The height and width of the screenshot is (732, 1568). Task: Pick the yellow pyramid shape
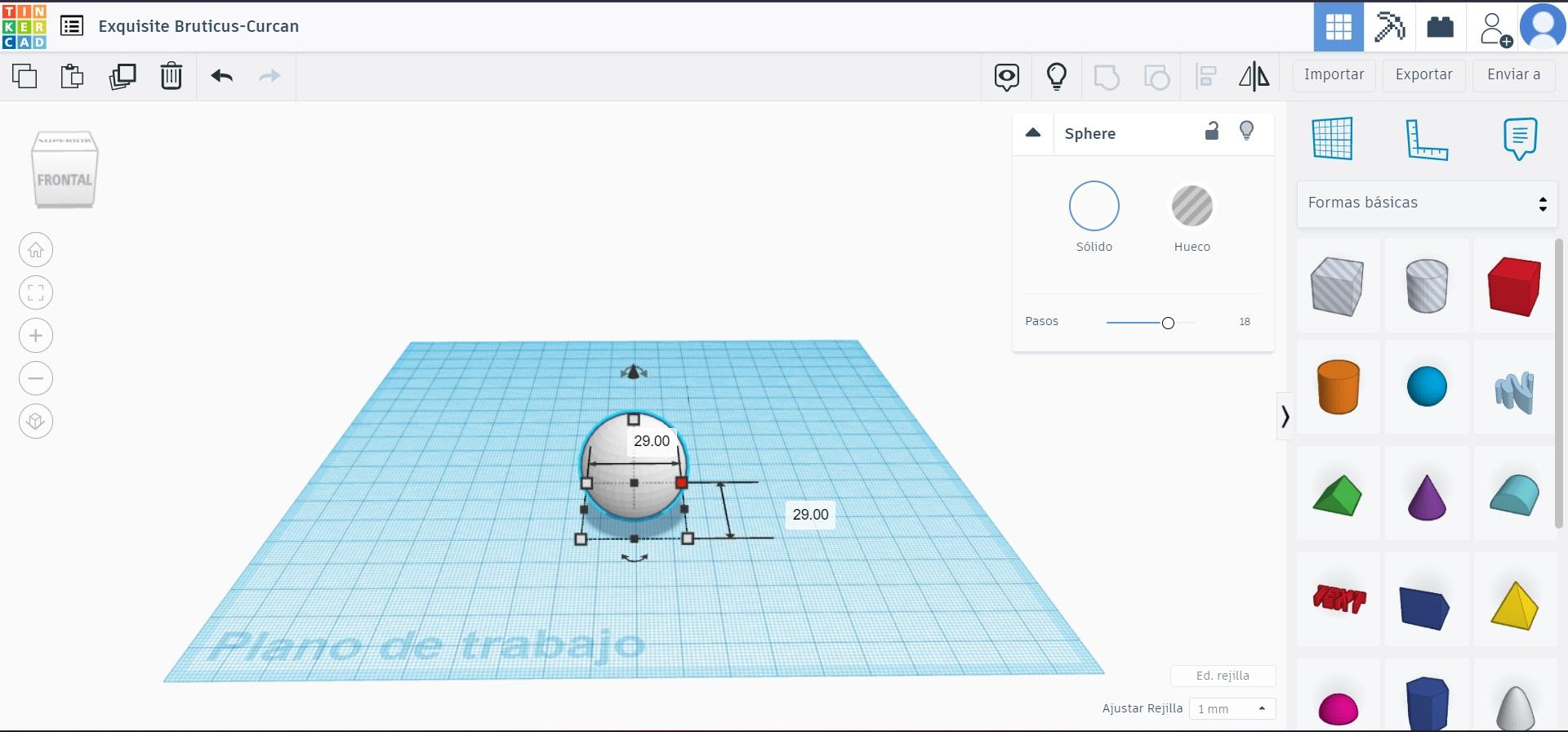[1515, 605]
